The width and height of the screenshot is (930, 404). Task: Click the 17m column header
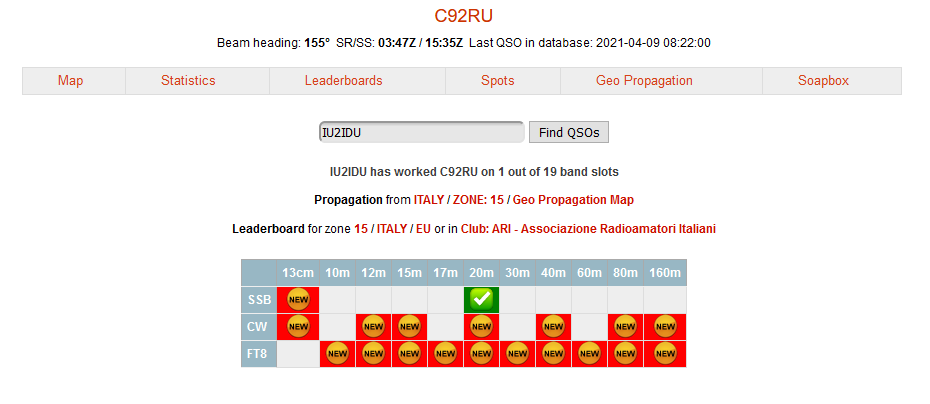[445, 273]
